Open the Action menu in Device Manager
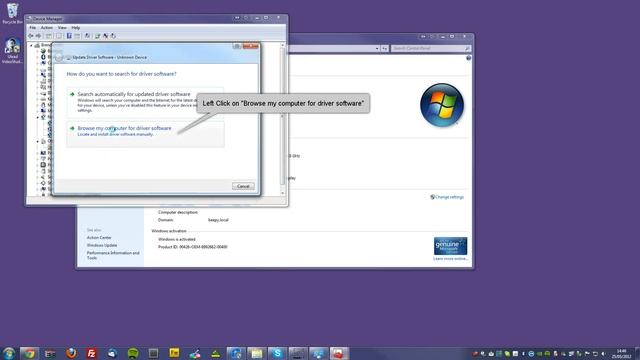This screenshot has height=360, width=640. click(47, 28)
